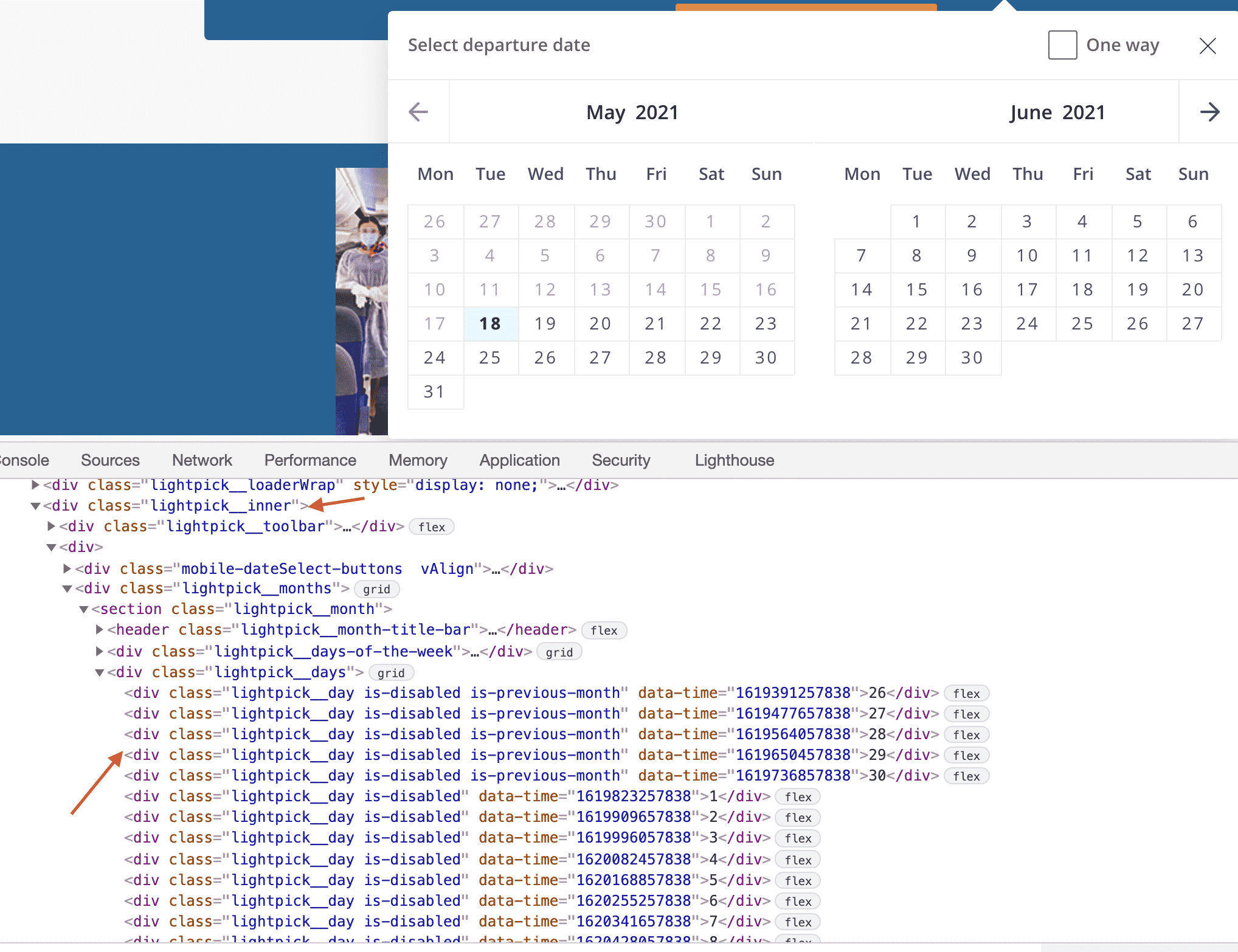This screenshot has height=952, width=1238.
Task: Collapse the lightpick__month section node
Action: pyautogui.click(x=84, y=609)
